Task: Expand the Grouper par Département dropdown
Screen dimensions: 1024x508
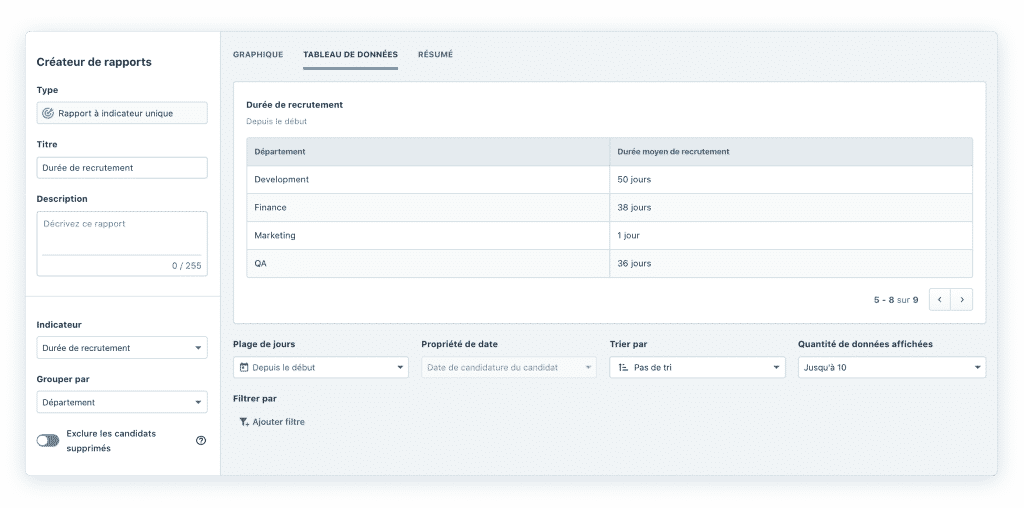Action: [x=122, y=402]
